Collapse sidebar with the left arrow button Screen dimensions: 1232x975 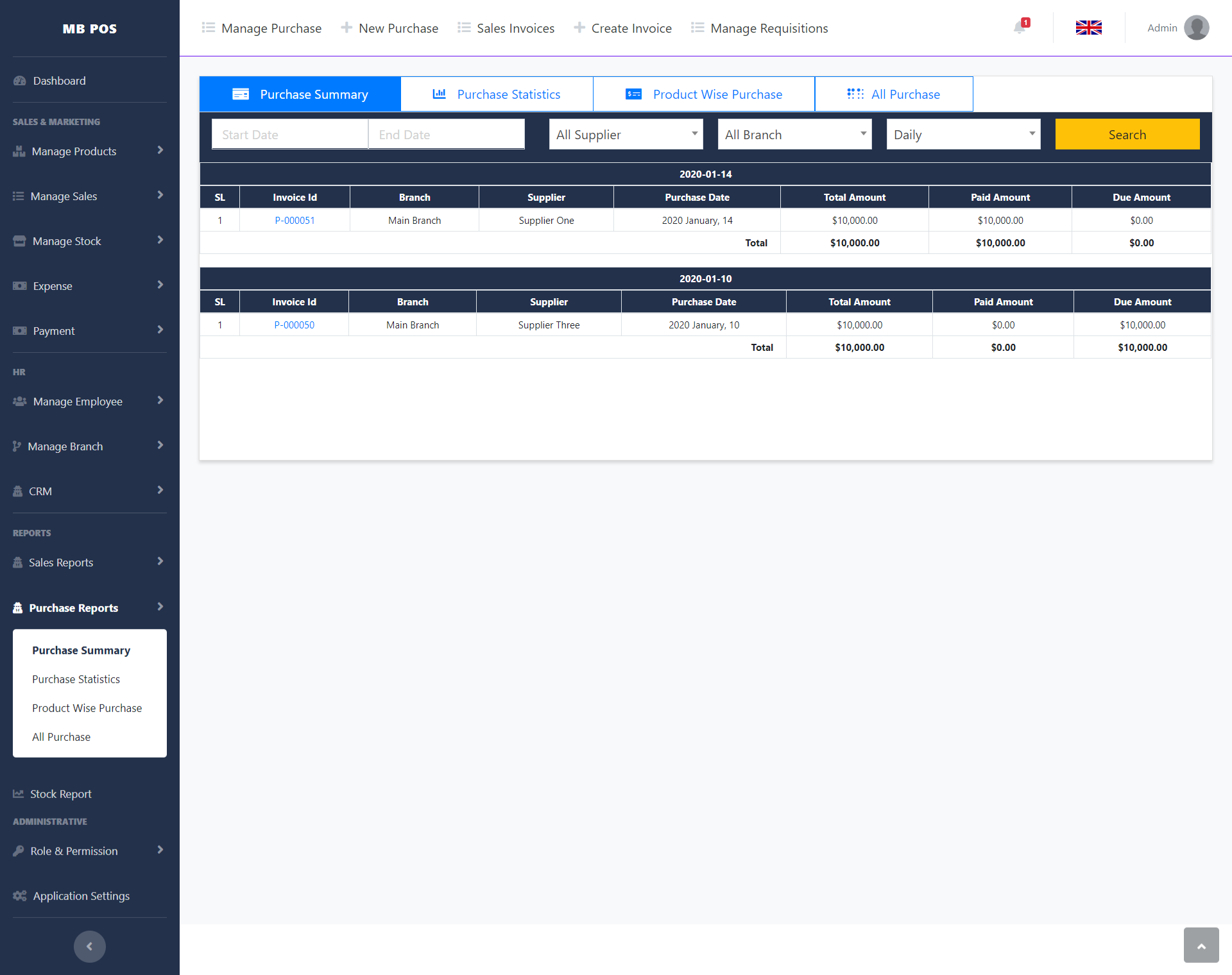[89, 946]
